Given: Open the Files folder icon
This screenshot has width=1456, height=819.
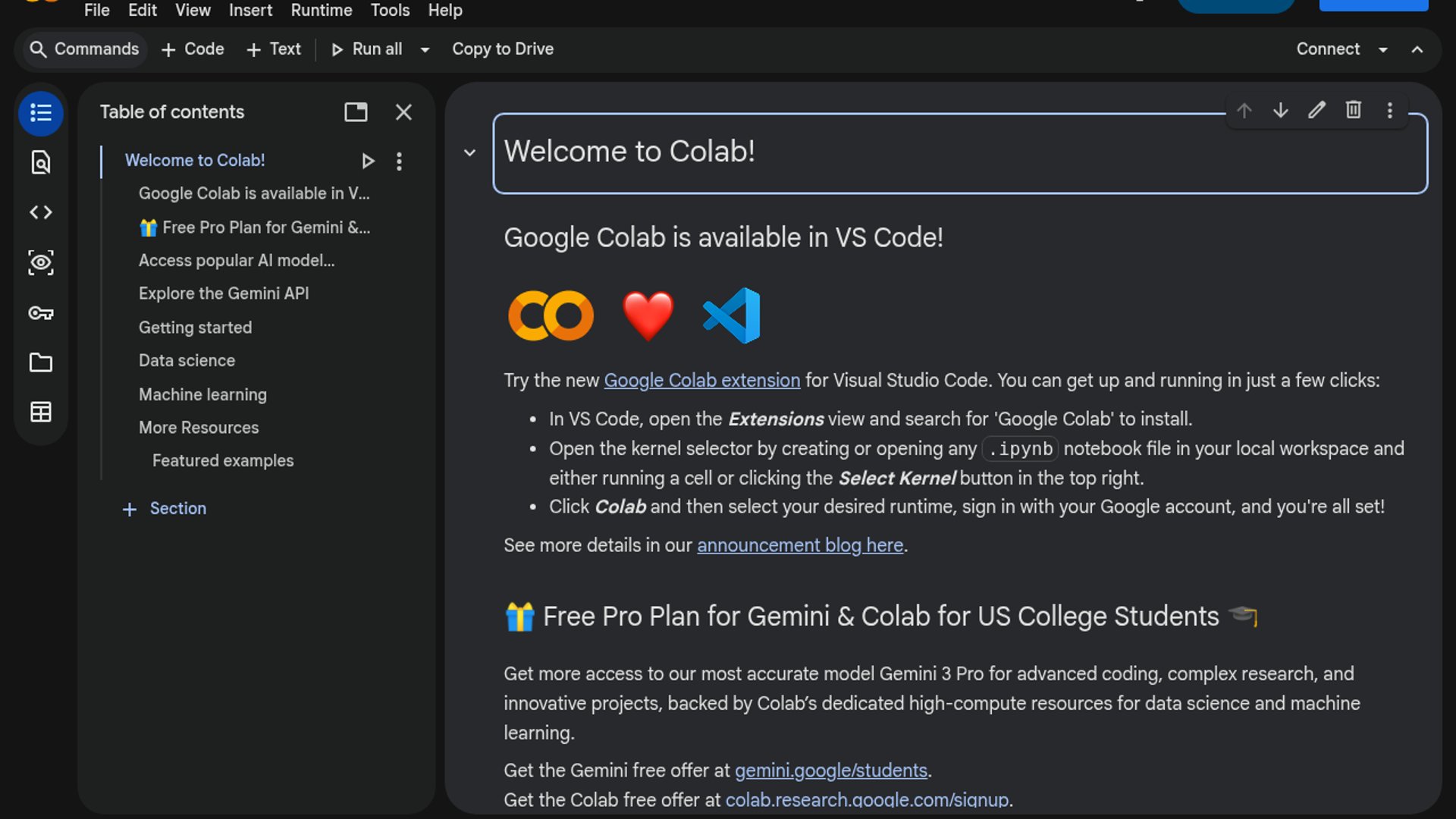Looking at the screenshot, I should coord(41,362).
